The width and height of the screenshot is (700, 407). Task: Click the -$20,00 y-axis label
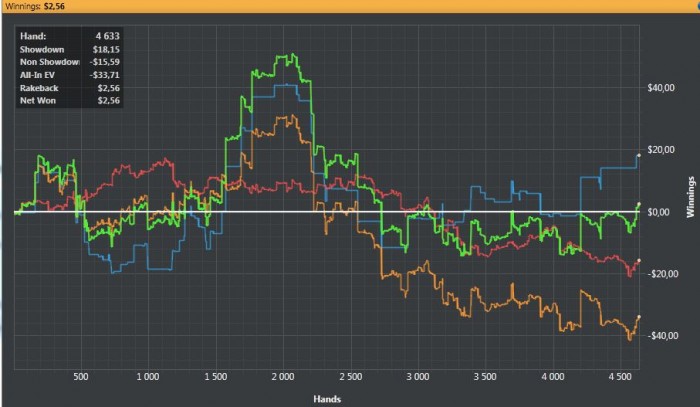coord(662,274)
